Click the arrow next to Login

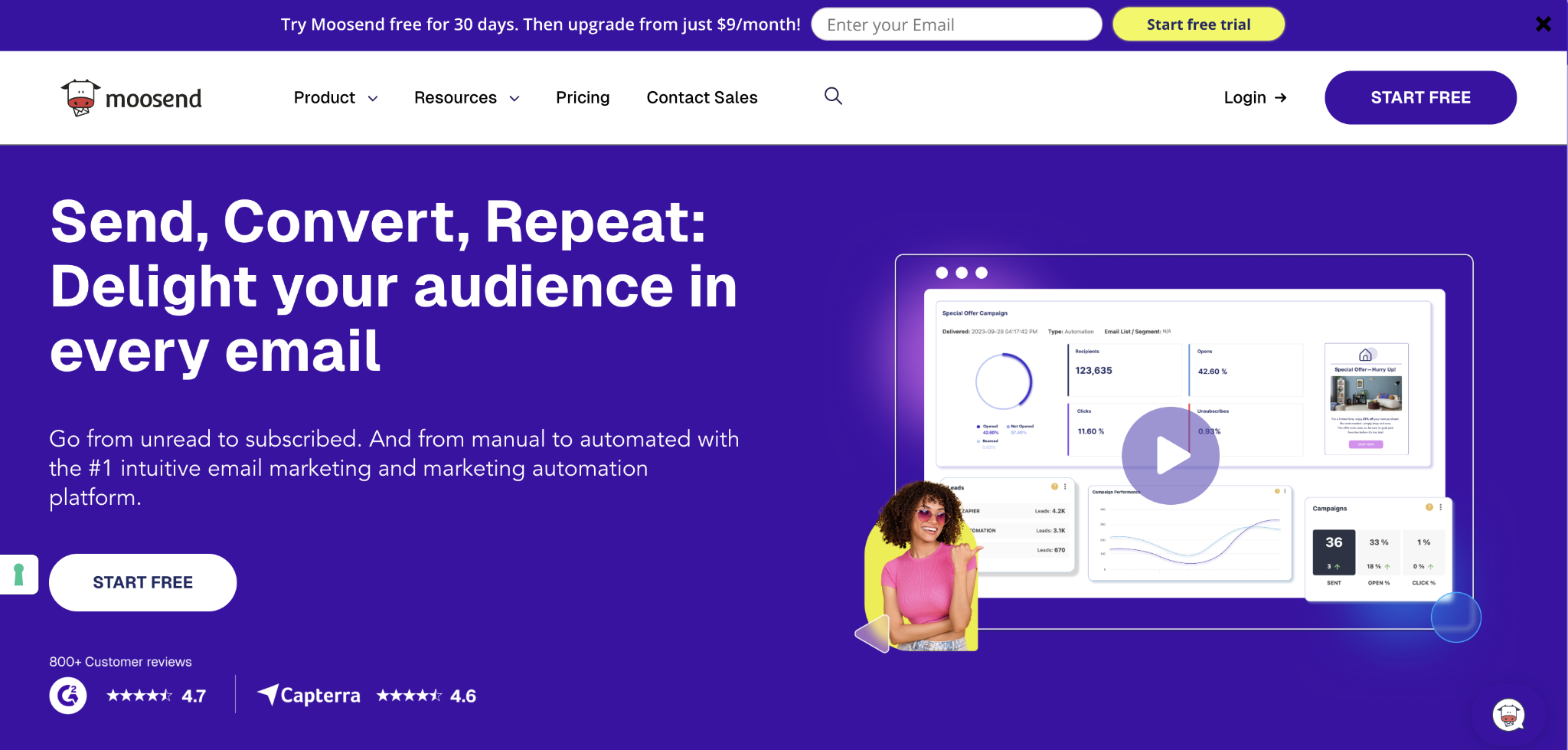point(1281,97)
